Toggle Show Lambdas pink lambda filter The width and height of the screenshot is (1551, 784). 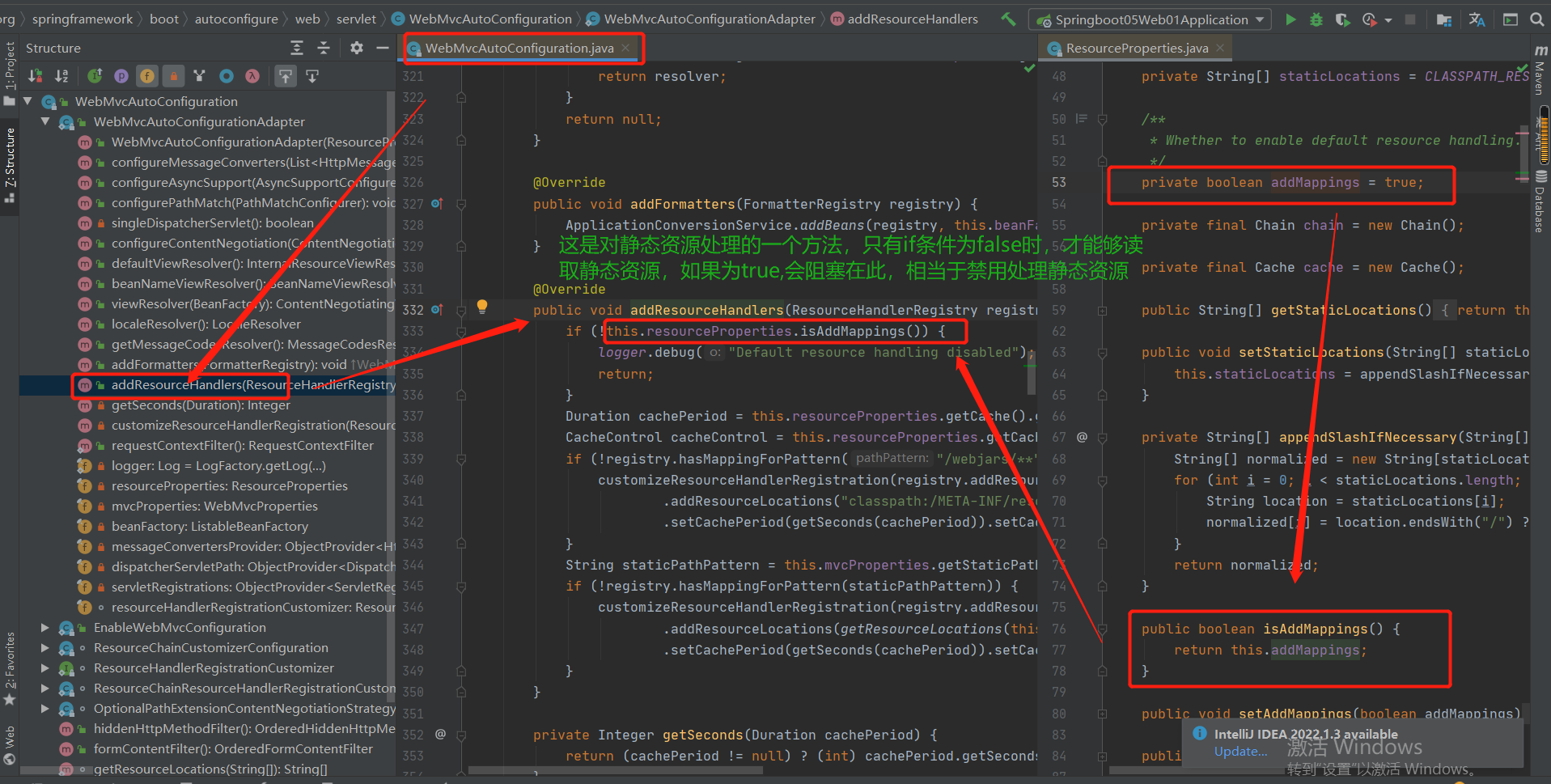coord(252,76)
